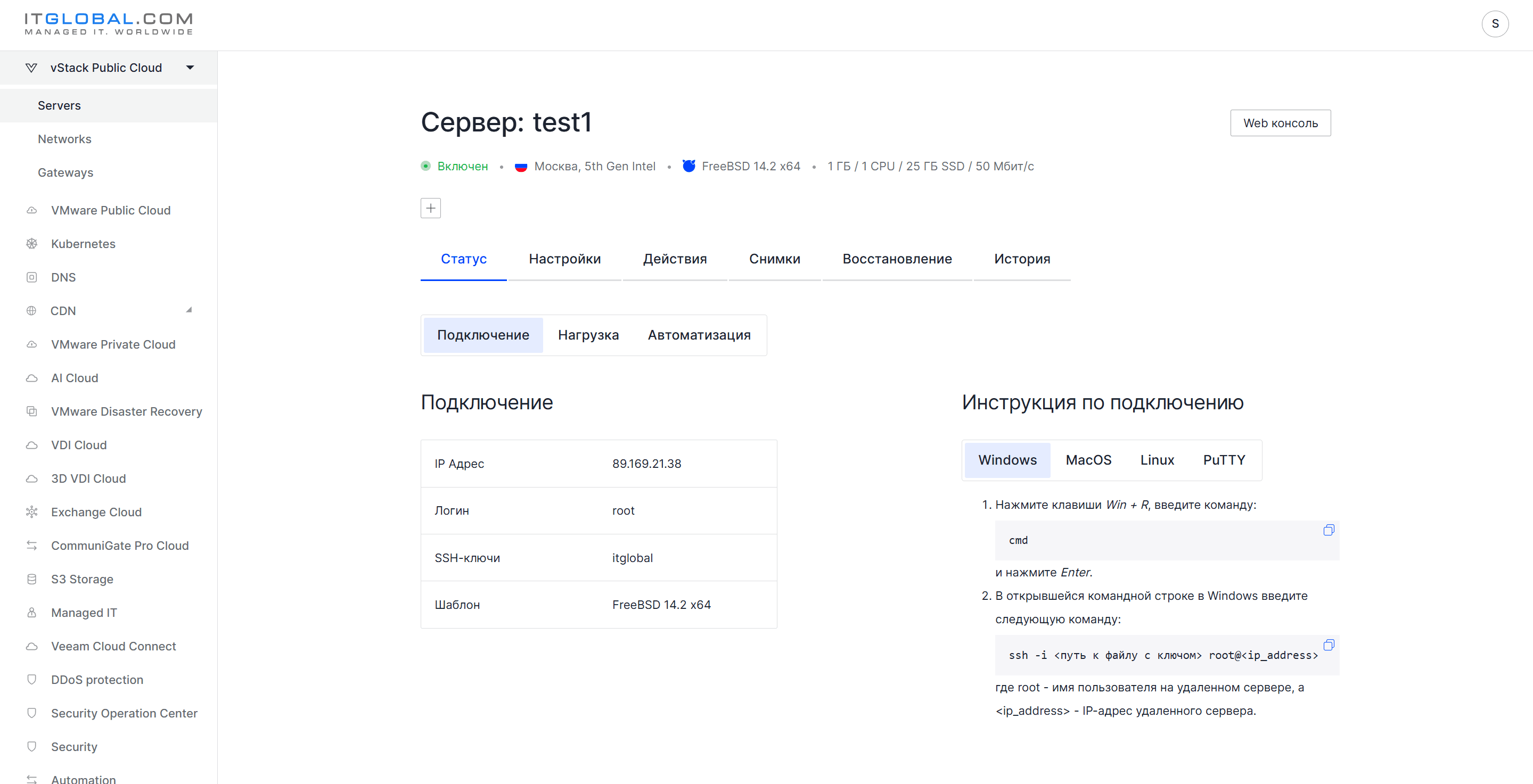Click the SSH key name itglobal
1533x784 pixels.
click(x=632, y=558)
